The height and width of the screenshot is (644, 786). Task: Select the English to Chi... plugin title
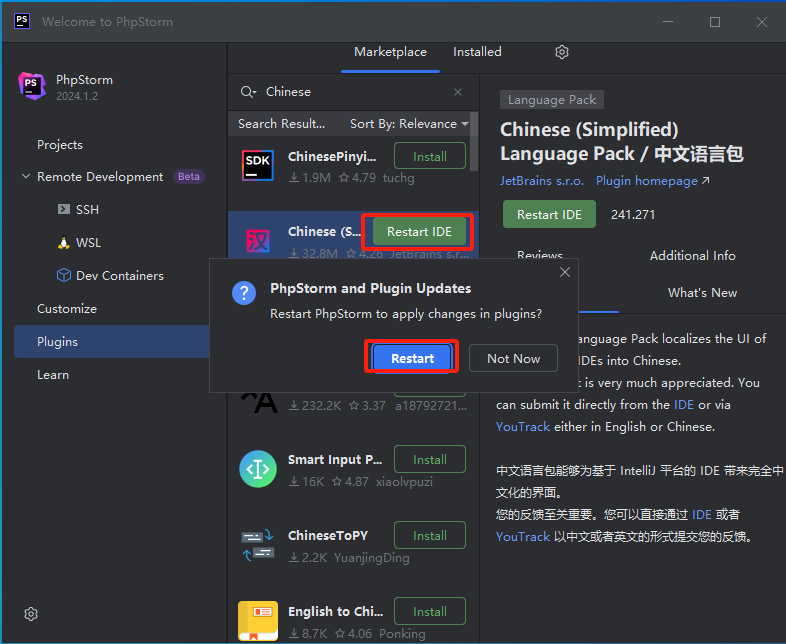click(335, 611)
